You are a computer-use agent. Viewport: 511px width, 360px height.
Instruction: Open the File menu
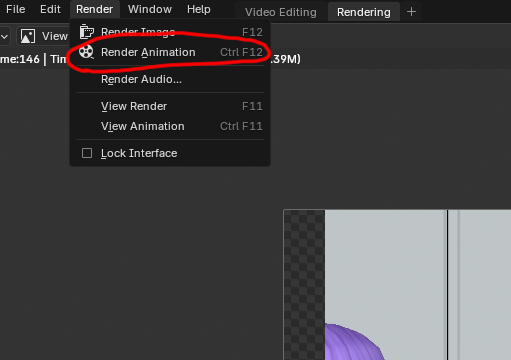tap(15, 9)
